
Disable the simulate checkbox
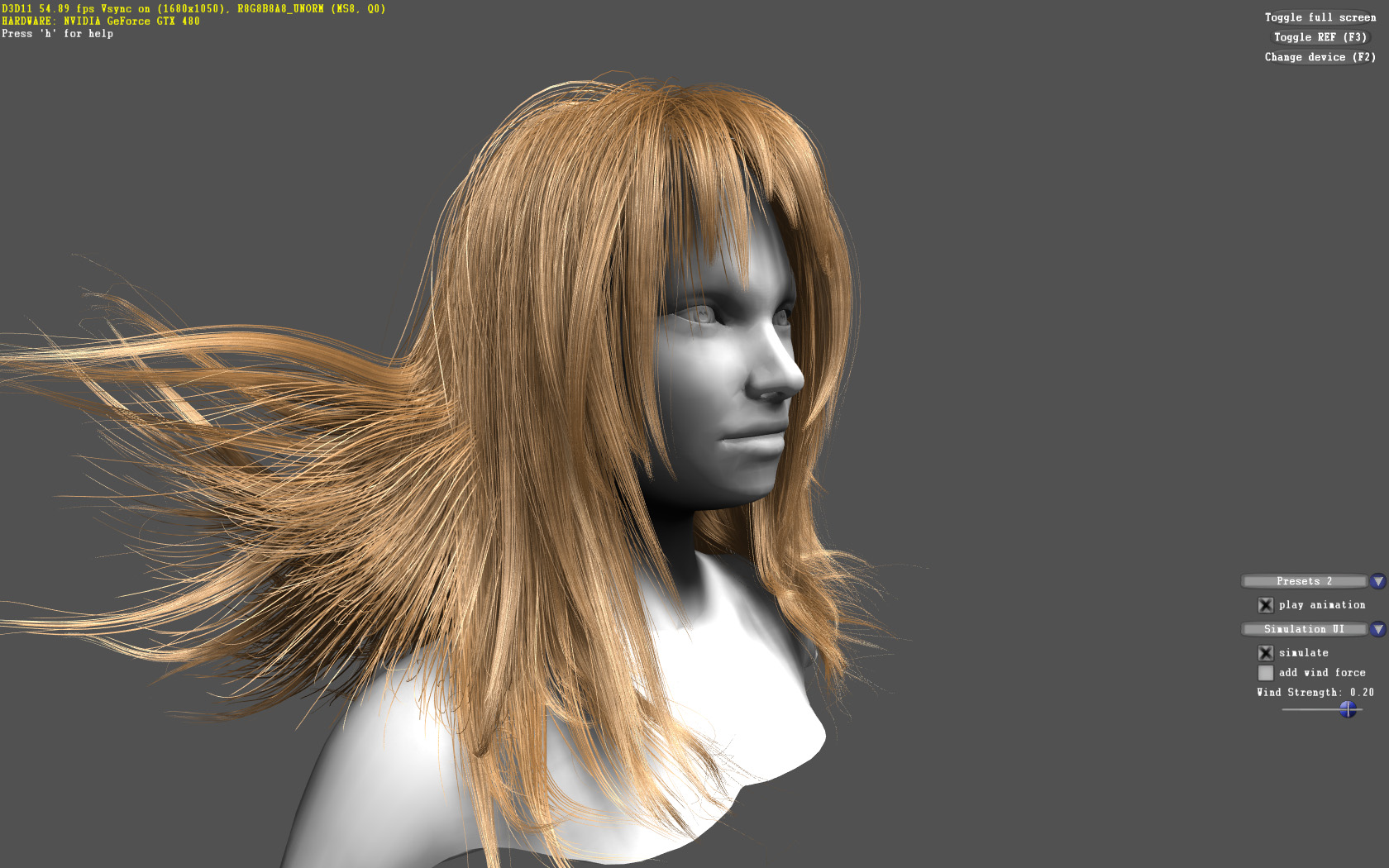pyautogui.click(x=1265, y=653)
